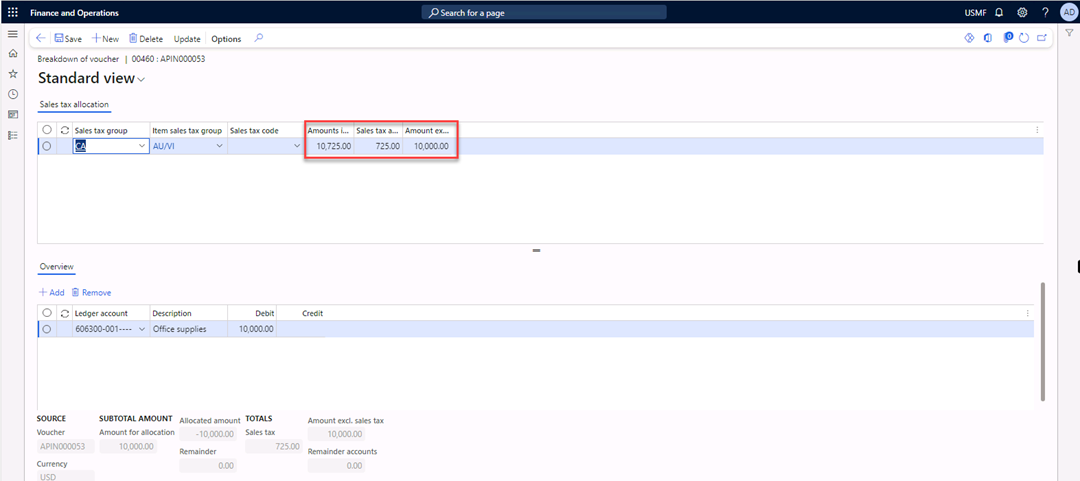Screen dimensions: 1080x481
Task: Open Sales tax allocation grid options menu
Action: click(x=1037, y=130)
